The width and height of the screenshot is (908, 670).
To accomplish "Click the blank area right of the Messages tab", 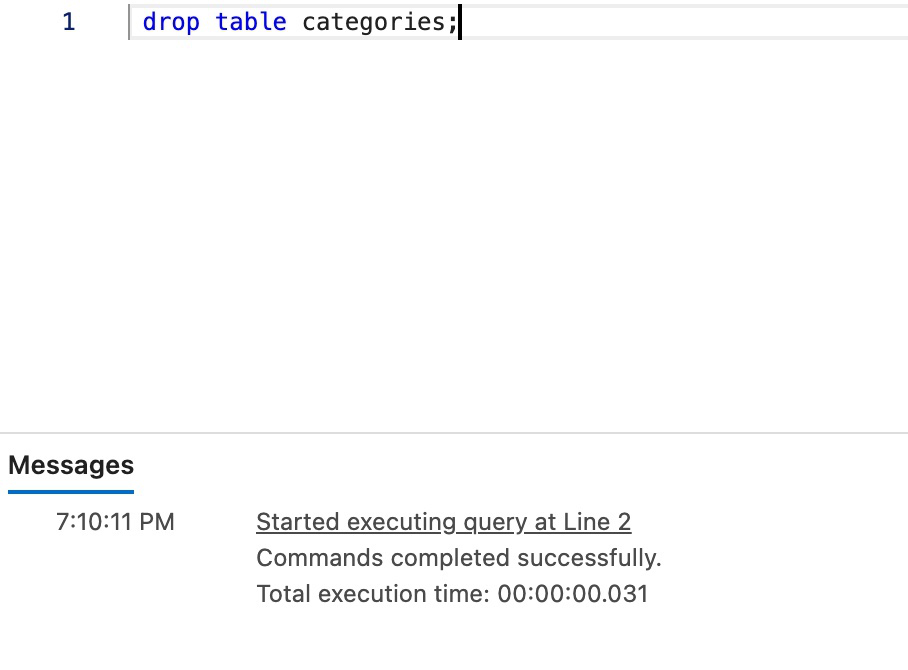I will click(500, 466).
